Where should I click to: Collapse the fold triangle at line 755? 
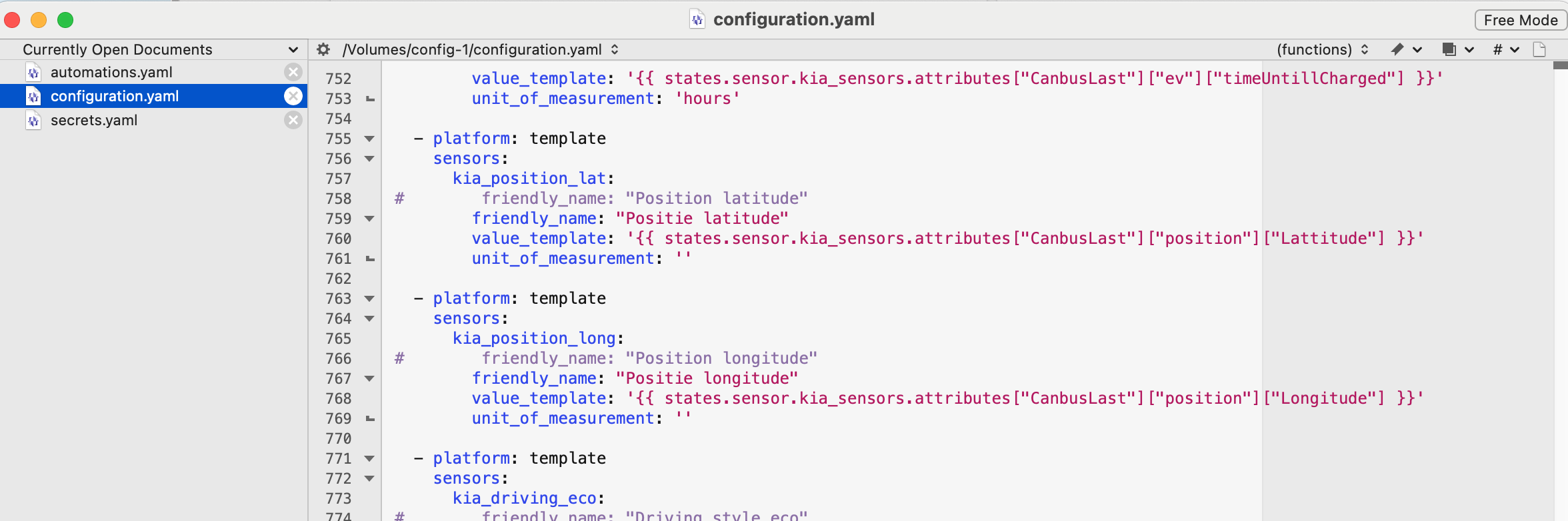369,139
